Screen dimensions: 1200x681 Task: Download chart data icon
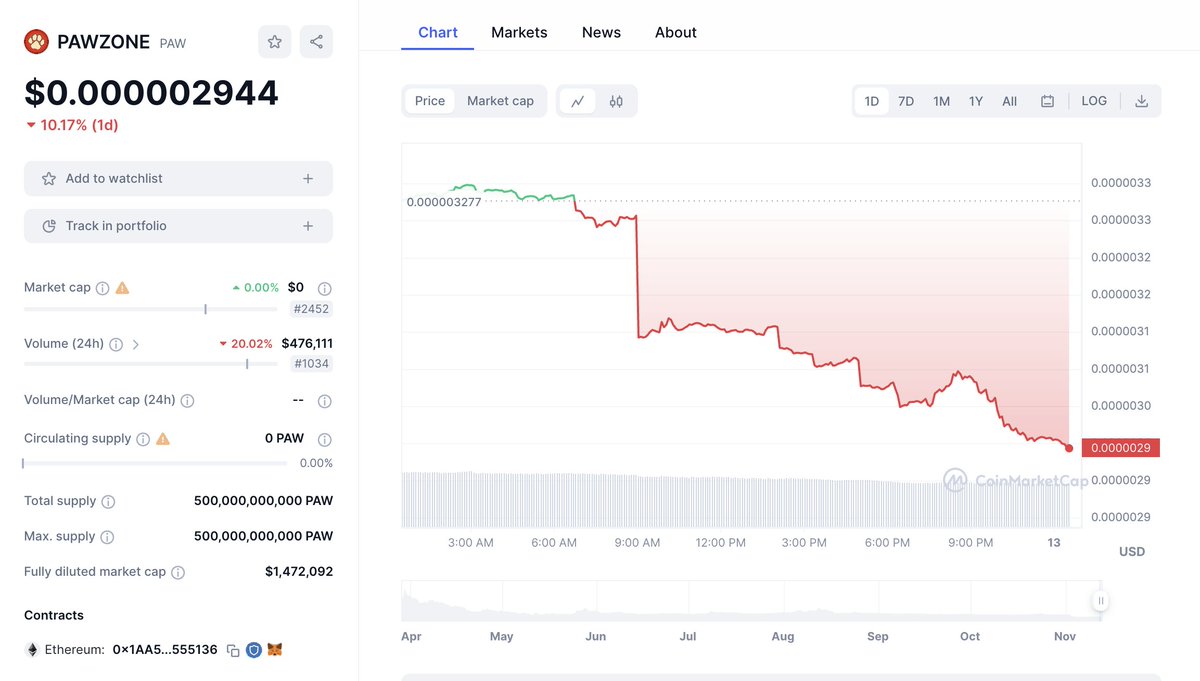click(1141, 101)
